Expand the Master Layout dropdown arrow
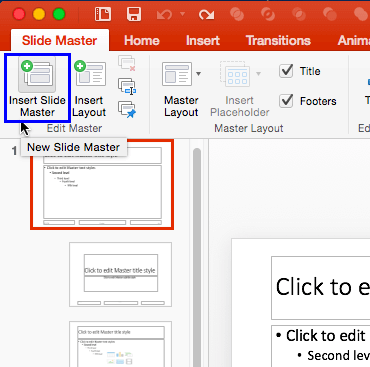 tap(198, 74)
